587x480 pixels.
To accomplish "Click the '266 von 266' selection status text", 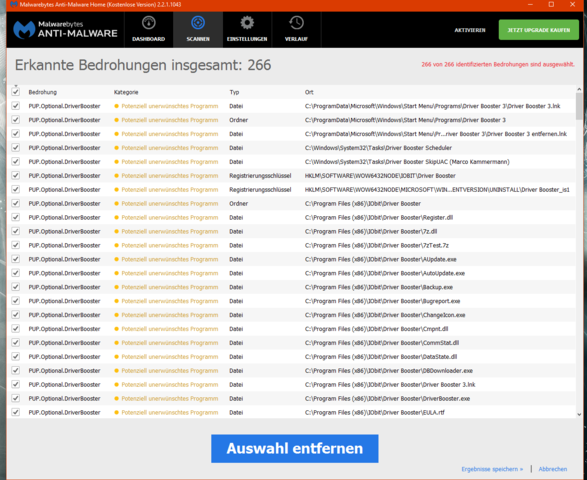I will pos(498,64).
